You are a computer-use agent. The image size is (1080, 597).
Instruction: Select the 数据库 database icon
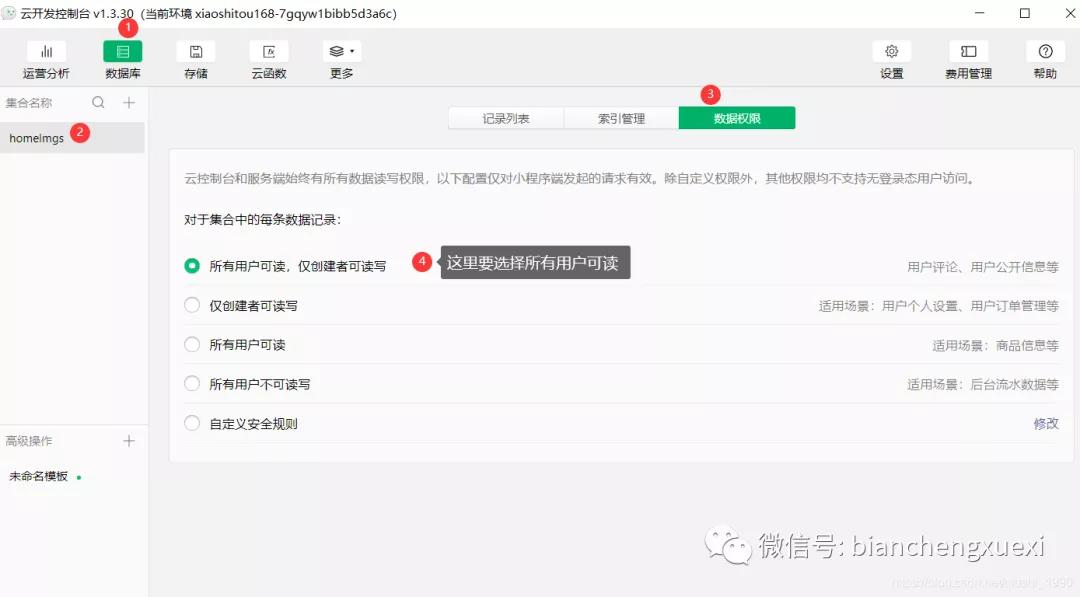pos(122,60)
